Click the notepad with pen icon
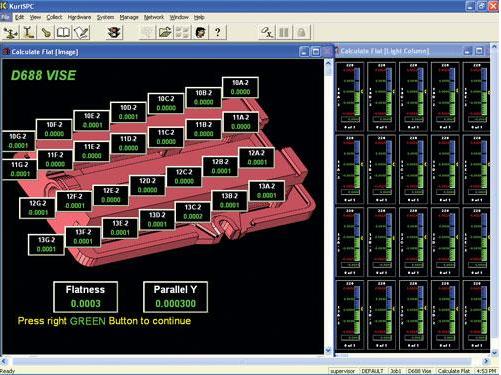This screenshot has height=375, width=501. point(81,32)
